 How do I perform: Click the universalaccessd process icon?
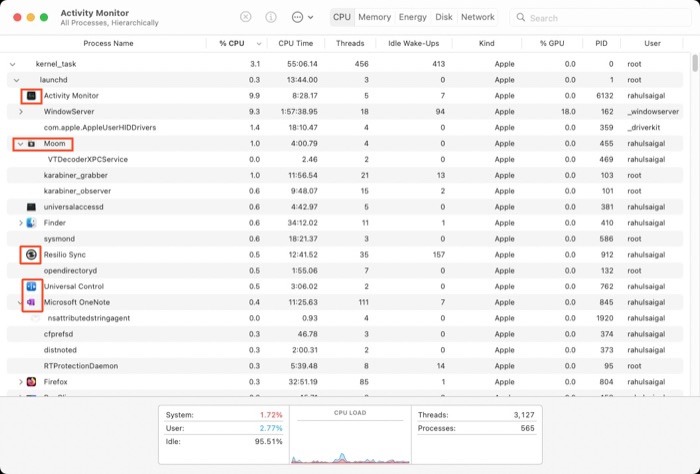point(31,207)
